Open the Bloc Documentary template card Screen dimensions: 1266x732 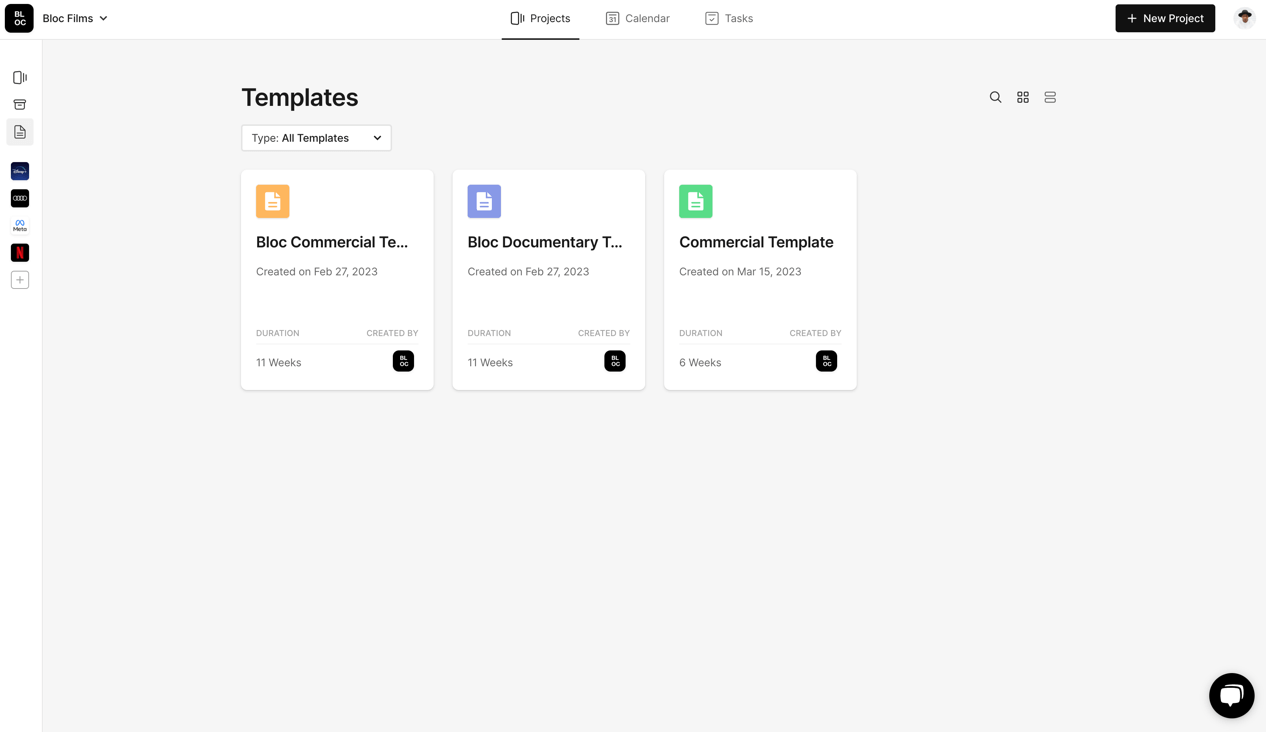(548, 279)
